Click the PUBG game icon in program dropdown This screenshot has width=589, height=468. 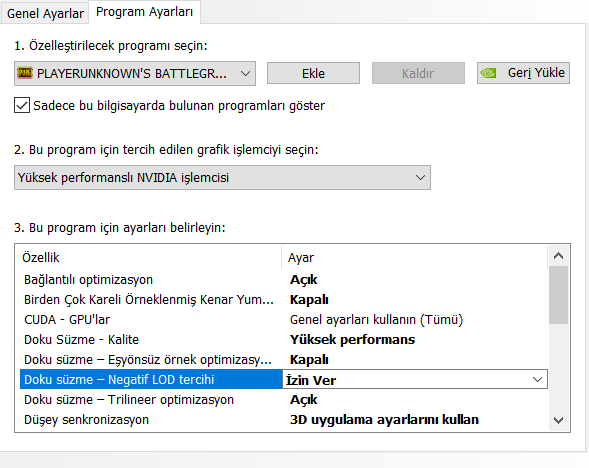(x=25, y=73)
